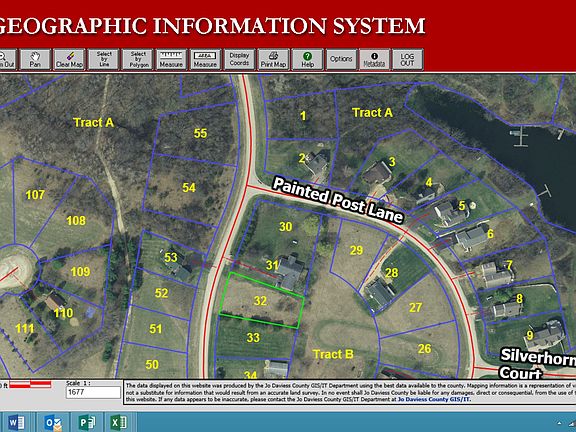Open the Jo Daviess County GIS/IT link
576x432 pixels.
[434, 399]
